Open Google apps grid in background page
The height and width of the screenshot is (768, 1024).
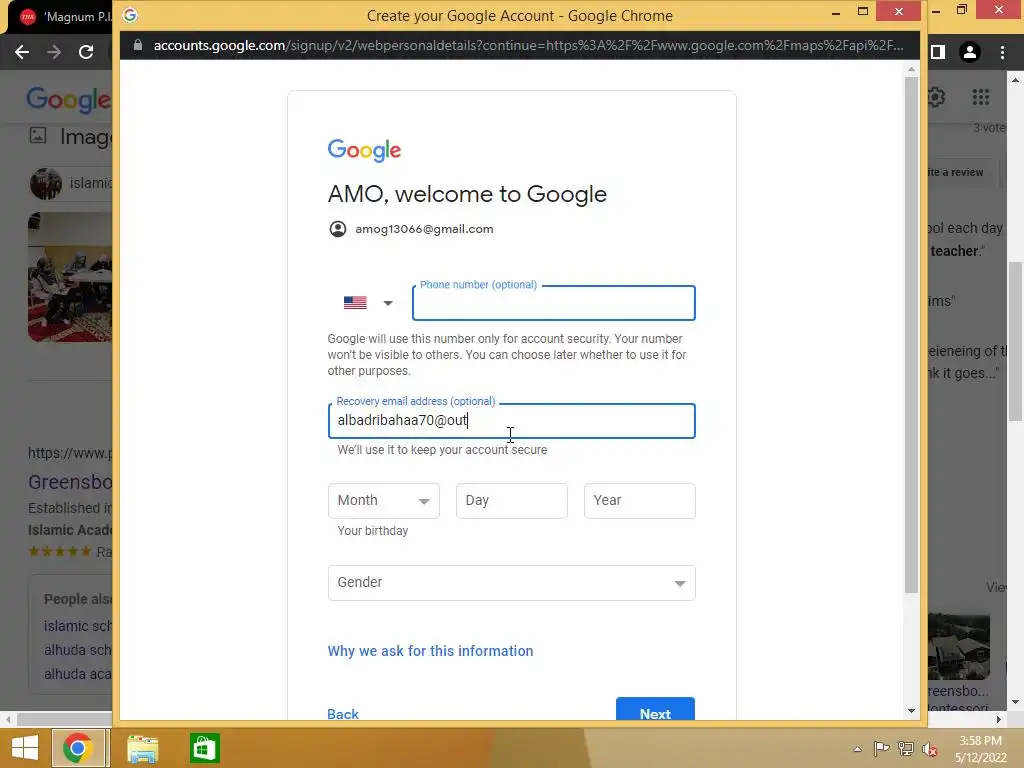[x=980, y=97]
